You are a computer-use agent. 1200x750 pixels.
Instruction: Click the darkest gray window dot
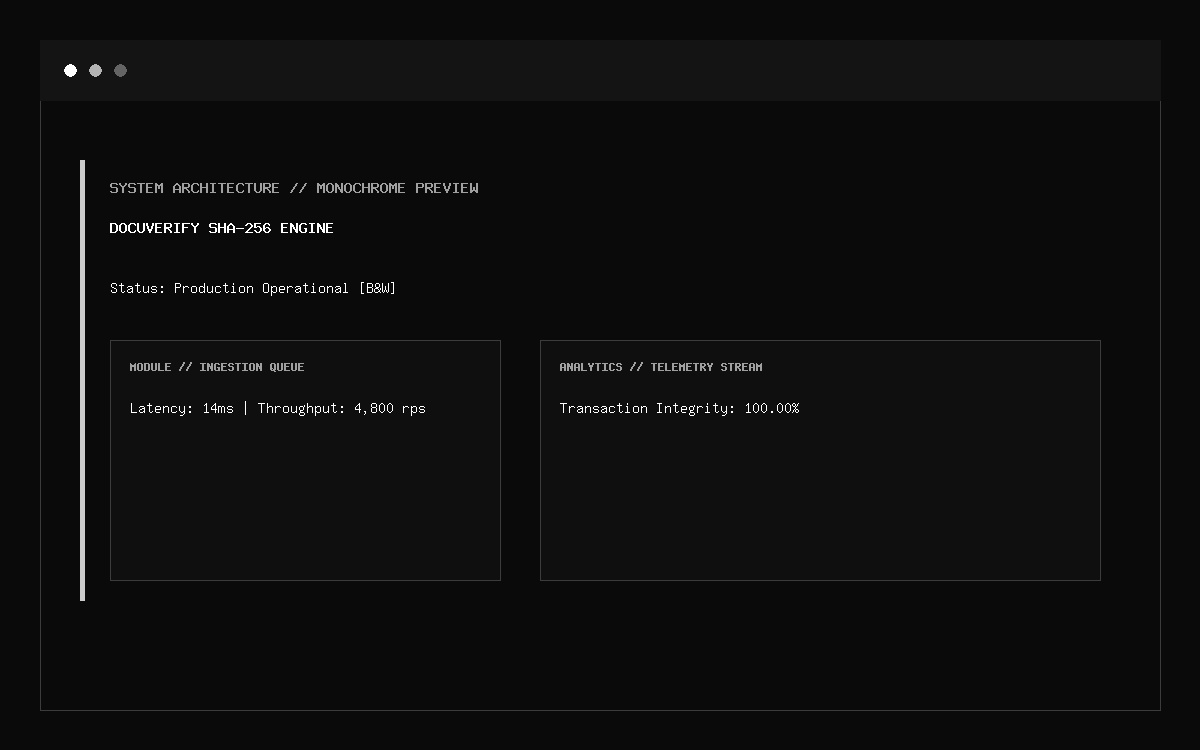(120, 70)
